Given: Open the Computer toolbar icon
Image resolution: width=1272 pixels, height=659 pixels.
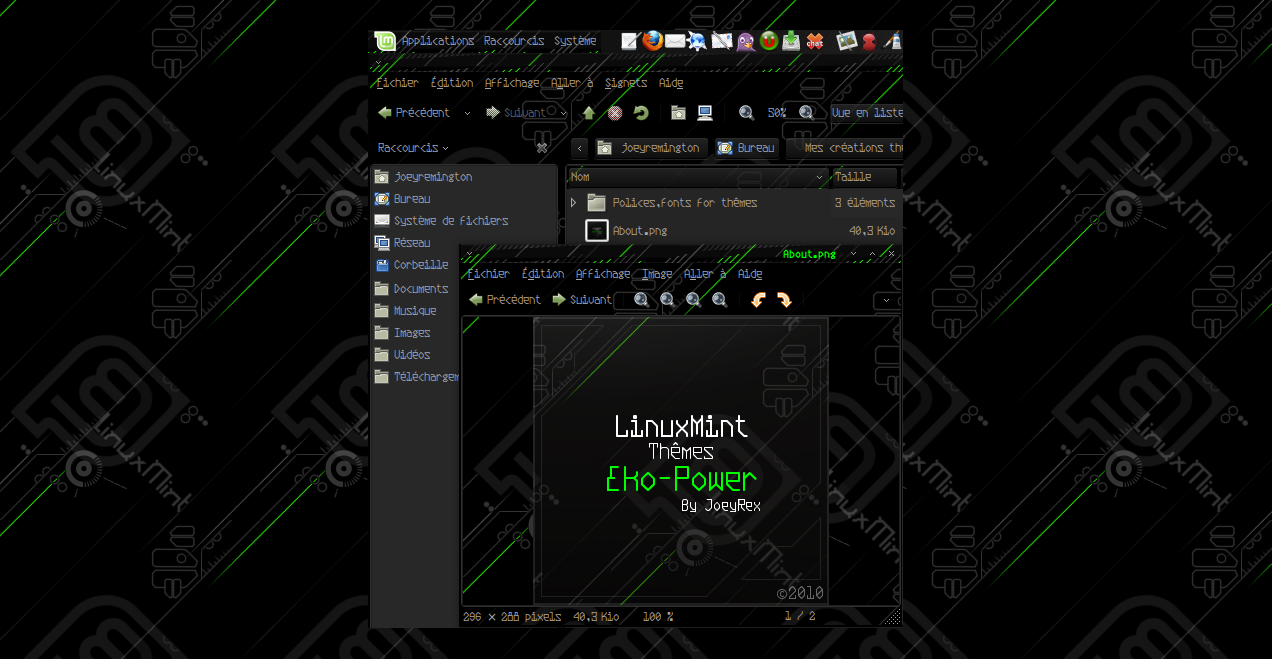Looking at the screenshot, I should pos(705,113).
